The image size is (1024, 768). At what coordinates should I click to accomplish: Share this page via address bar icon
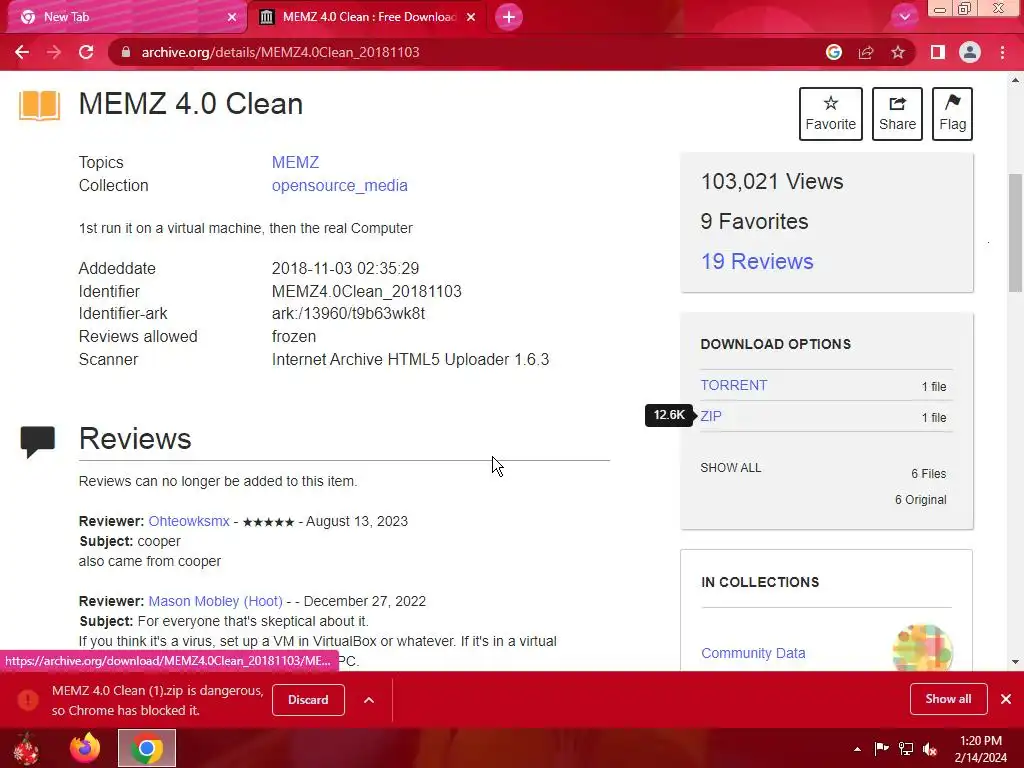pos(866,52)
